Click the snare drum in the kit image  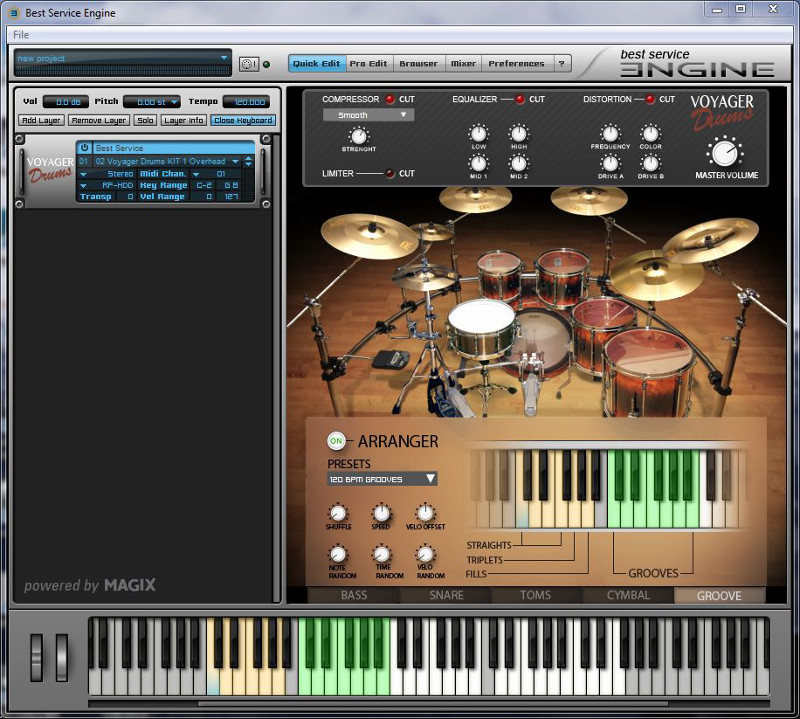coord(482,328)
